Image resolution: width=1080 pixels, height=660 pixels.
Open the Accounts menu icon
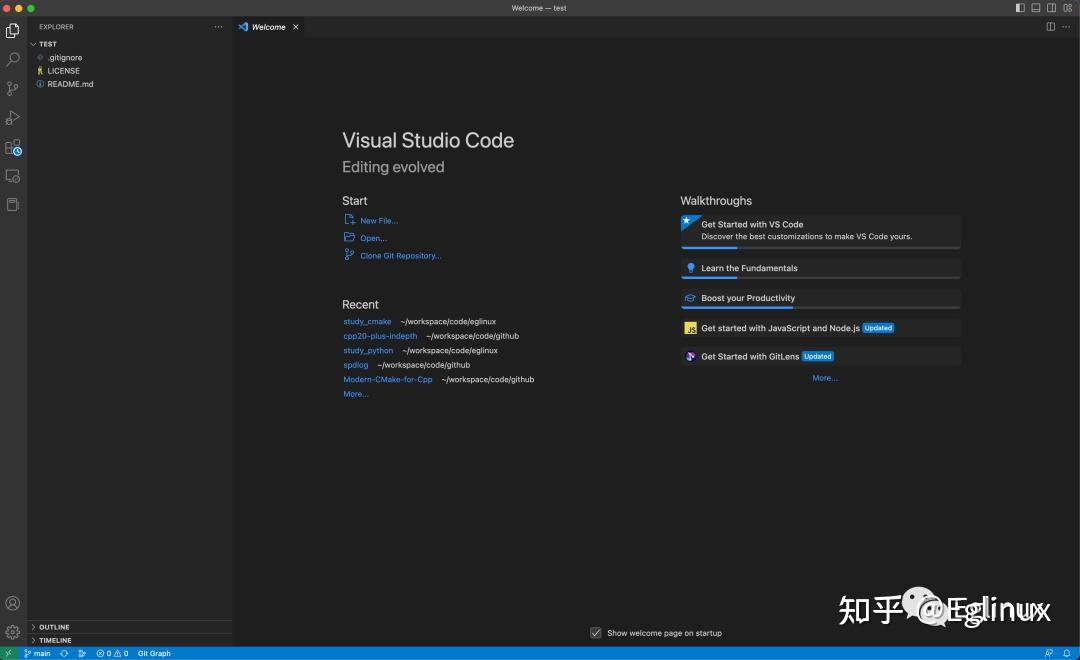[x=12, y=604]
